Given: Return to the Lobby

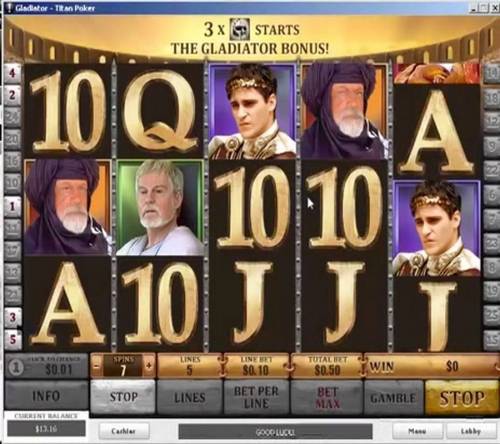Looking at the screenshot, I should tap(471, 431).
